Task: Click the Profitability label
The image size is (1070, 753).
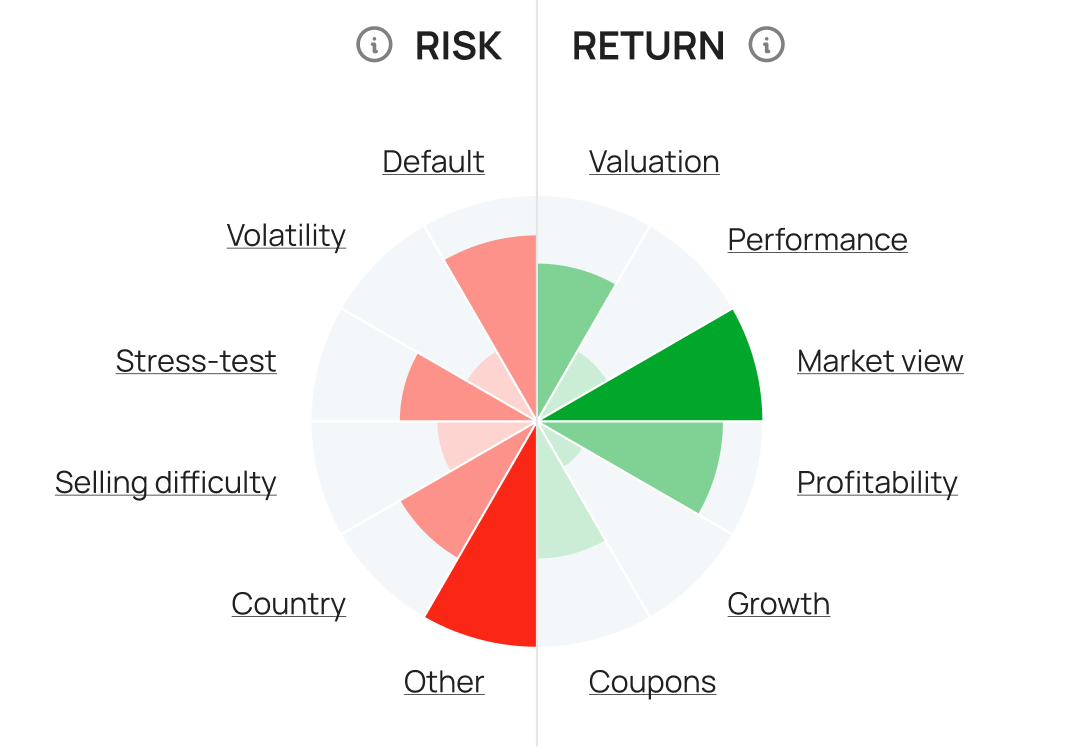Action: (x=877, y=483)
